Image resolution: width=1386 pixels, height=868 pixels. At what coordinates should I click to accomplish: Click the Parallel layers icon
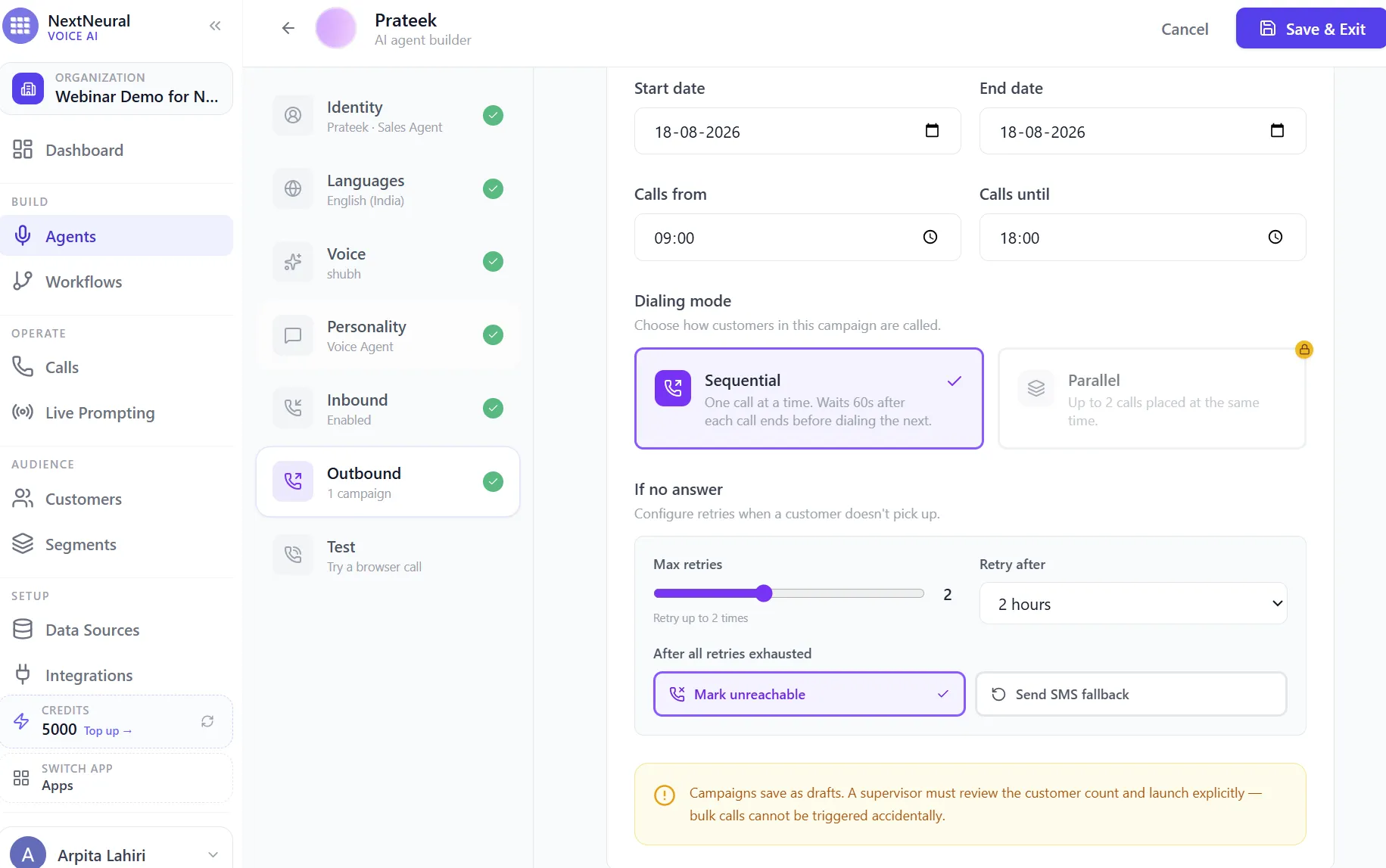coord(1036,388)
